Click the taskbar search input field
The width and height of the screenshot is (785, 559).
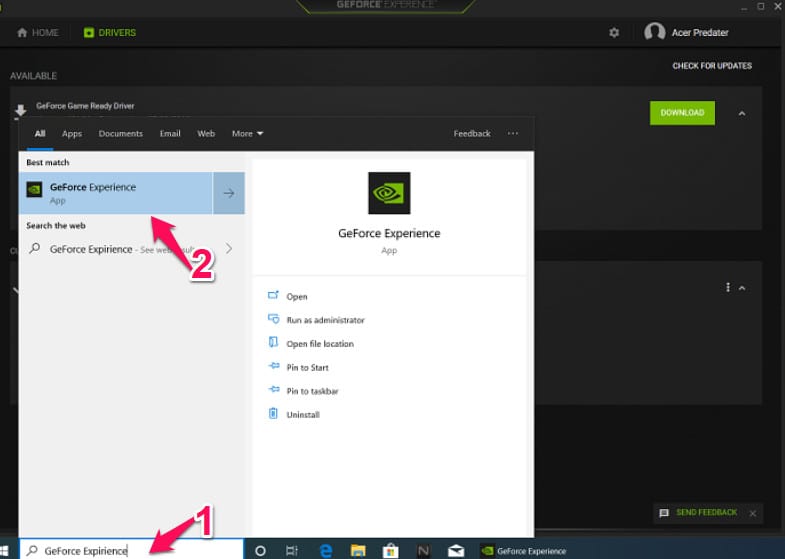coord(131,550)
